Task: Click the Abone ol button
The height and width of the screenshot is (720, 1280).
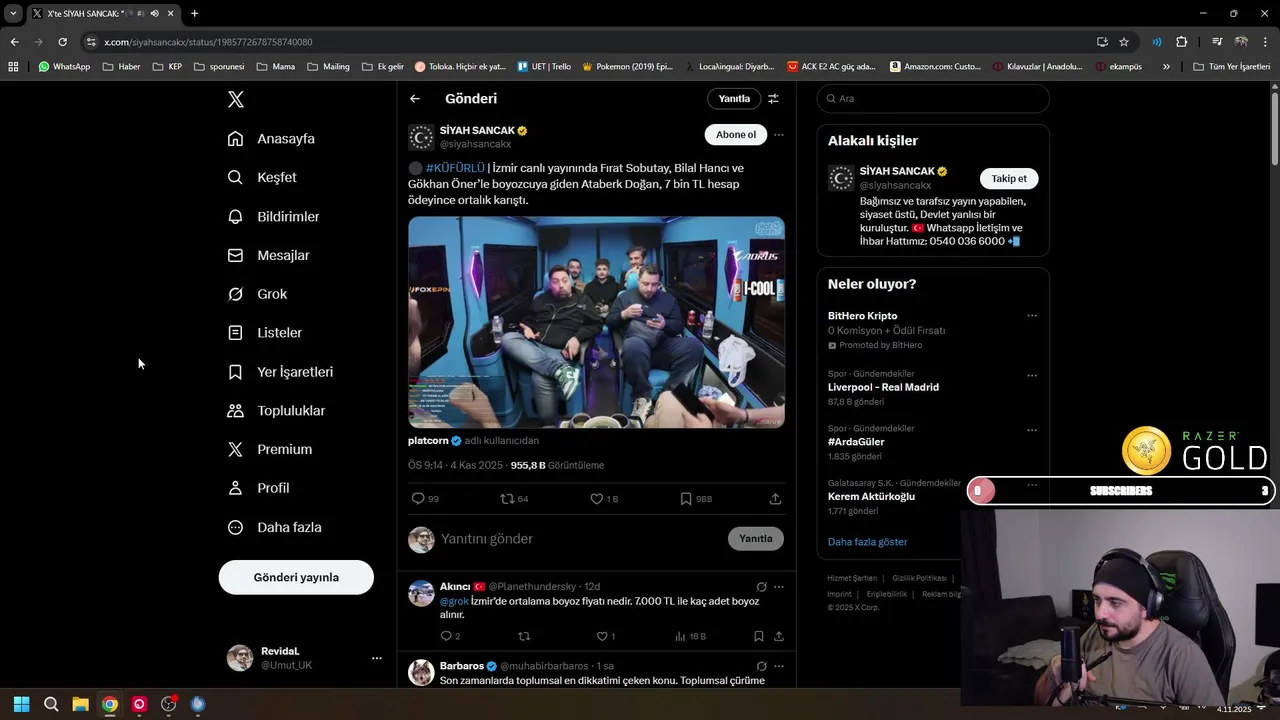Action: (736, 135)
